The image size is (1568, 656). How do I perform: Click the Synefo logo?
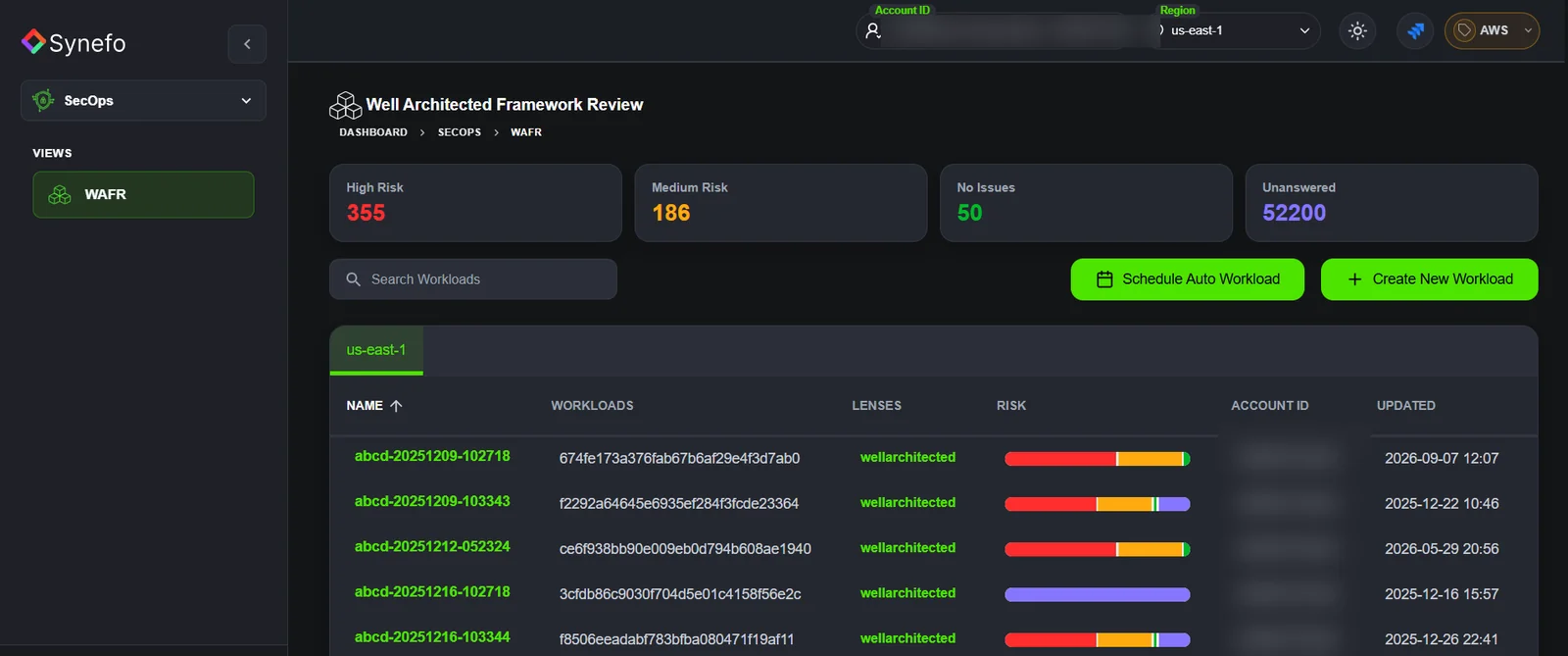tap(73, 42)
